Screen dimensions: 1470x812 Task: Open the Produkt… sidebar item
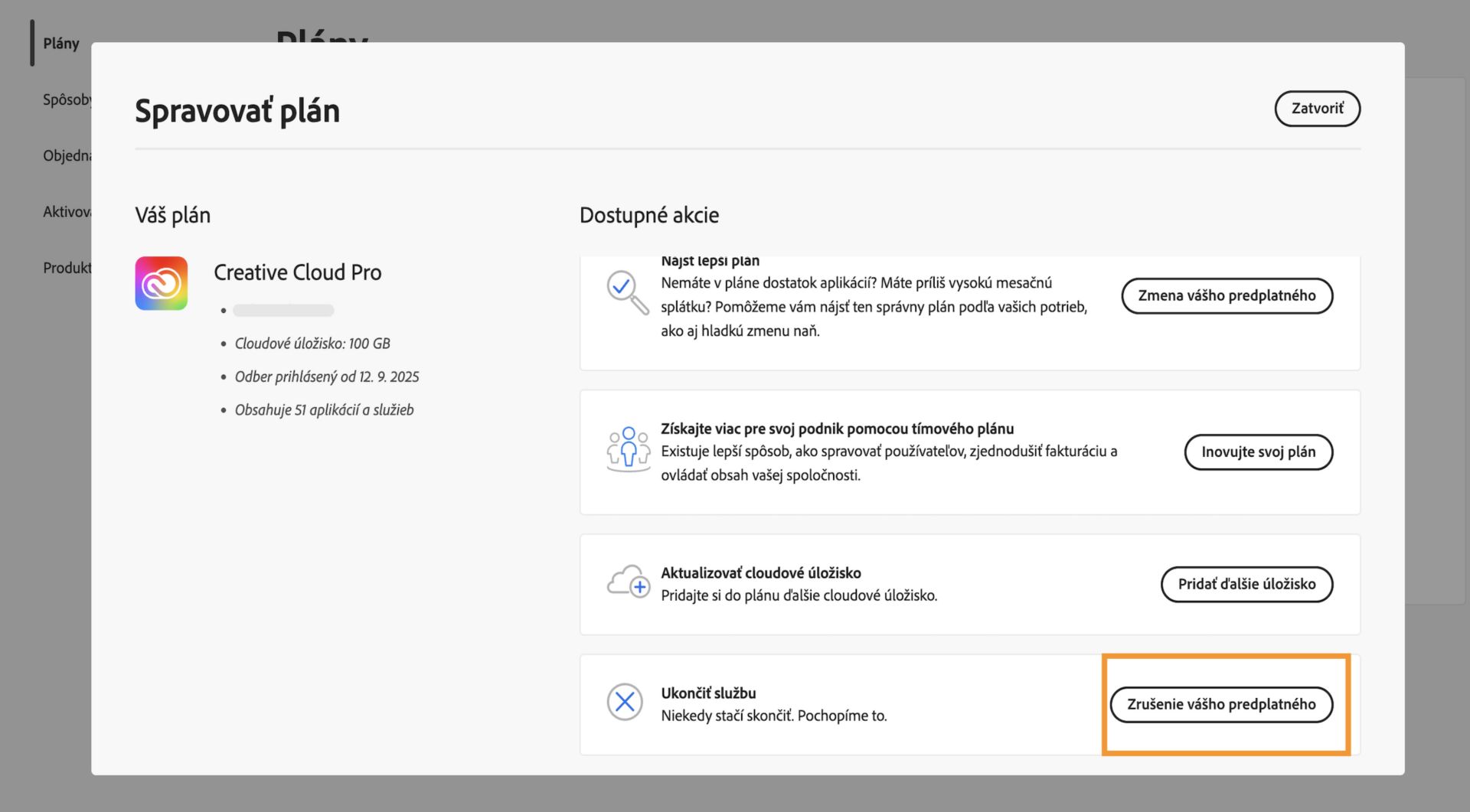pyautogui.click(x=67, y=268)
